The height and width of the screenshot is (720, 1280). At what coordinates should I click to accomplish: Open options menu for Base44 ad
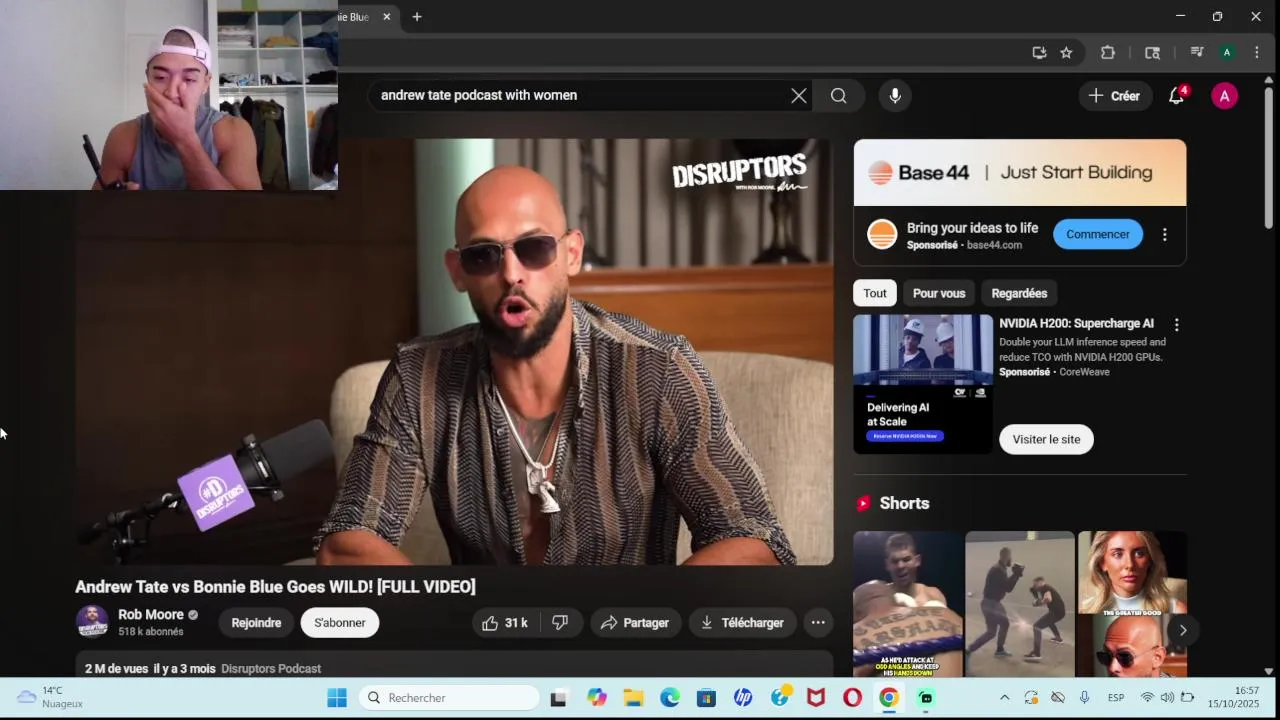pyautogui.click(x=1164, y=235)
